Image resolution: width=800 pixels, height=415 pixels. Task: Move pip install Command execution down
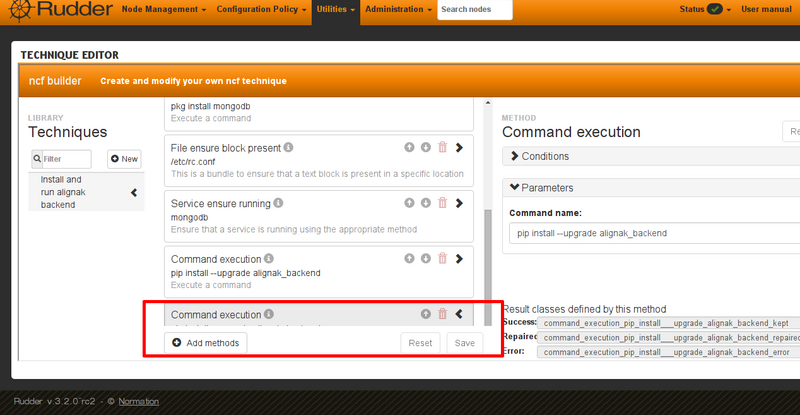426,258
